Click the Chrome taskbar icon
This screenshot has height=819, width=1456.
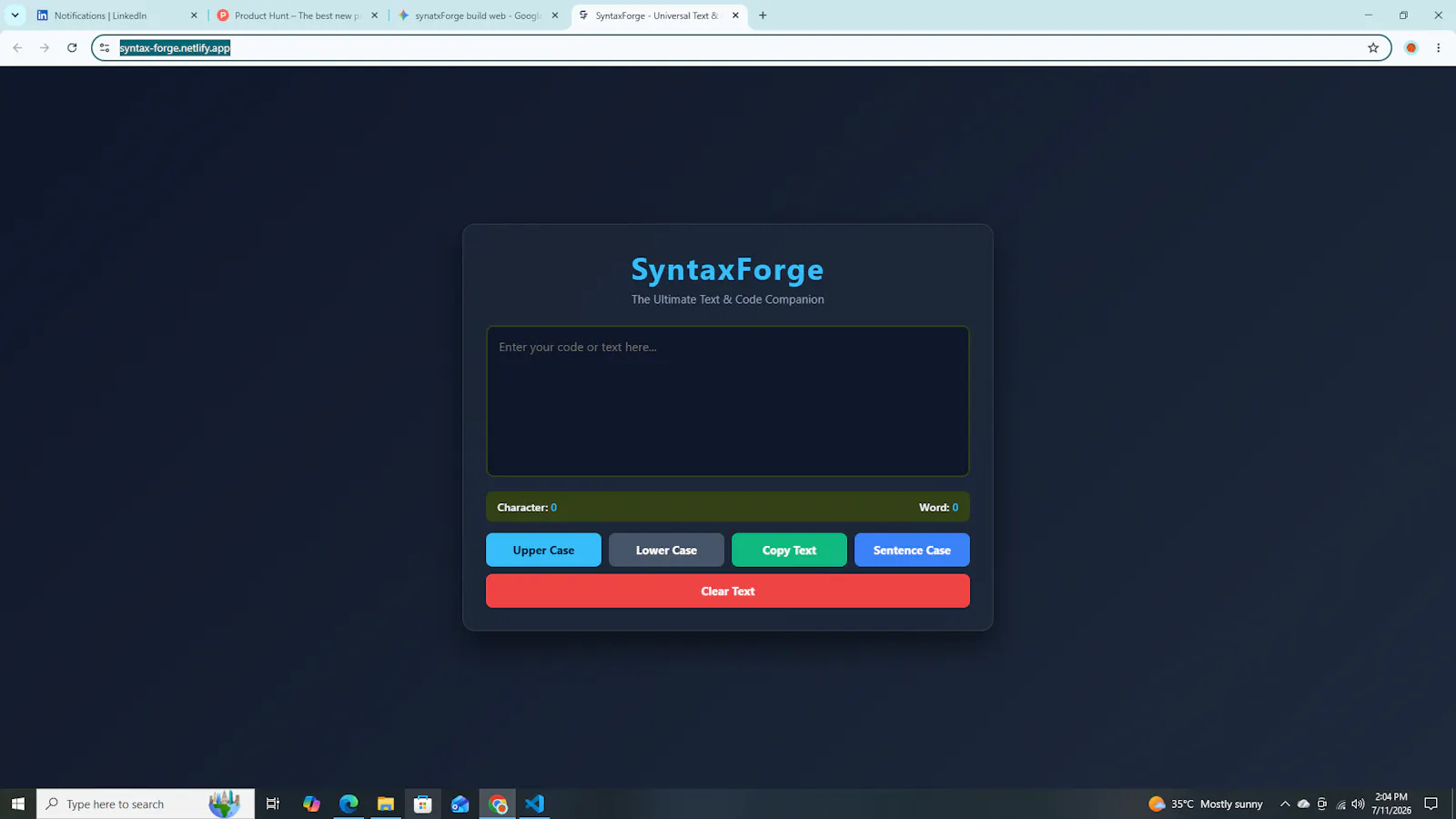[497, 804]
